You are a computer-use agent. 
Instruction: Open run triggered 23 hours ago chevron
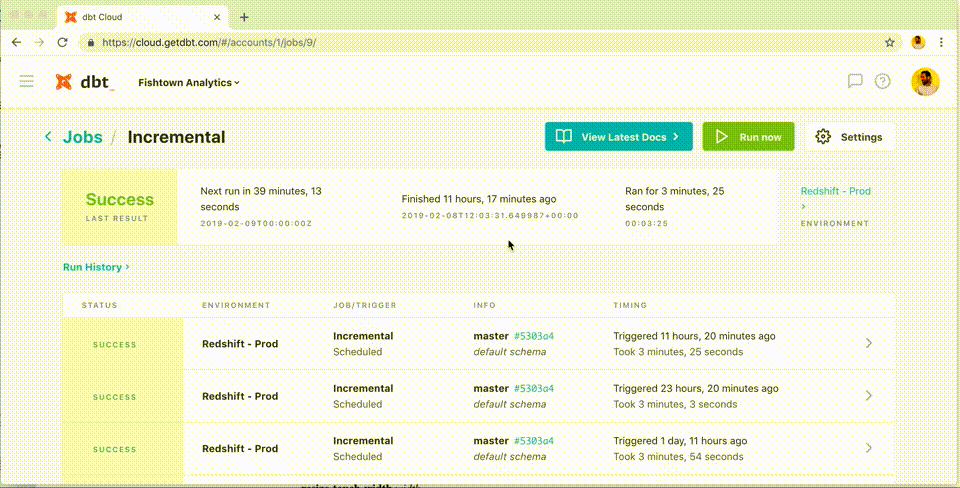(869, 396)
